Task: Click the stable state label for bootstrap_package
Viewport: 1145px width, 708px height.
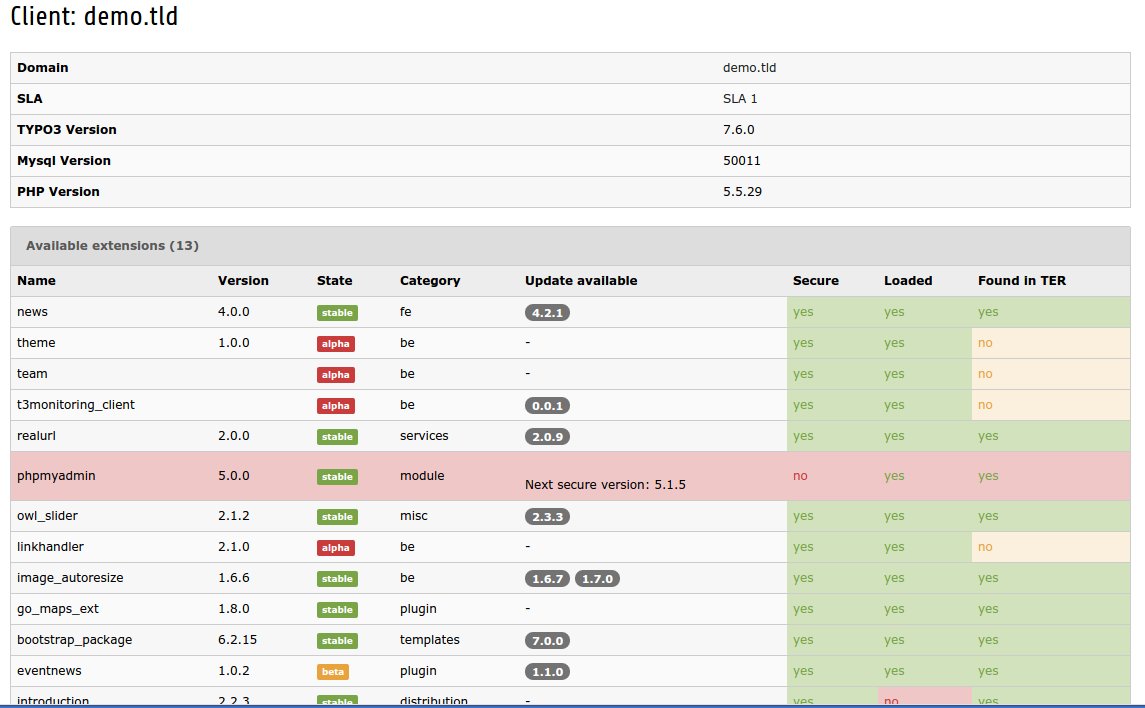Action: pos(337,641)
